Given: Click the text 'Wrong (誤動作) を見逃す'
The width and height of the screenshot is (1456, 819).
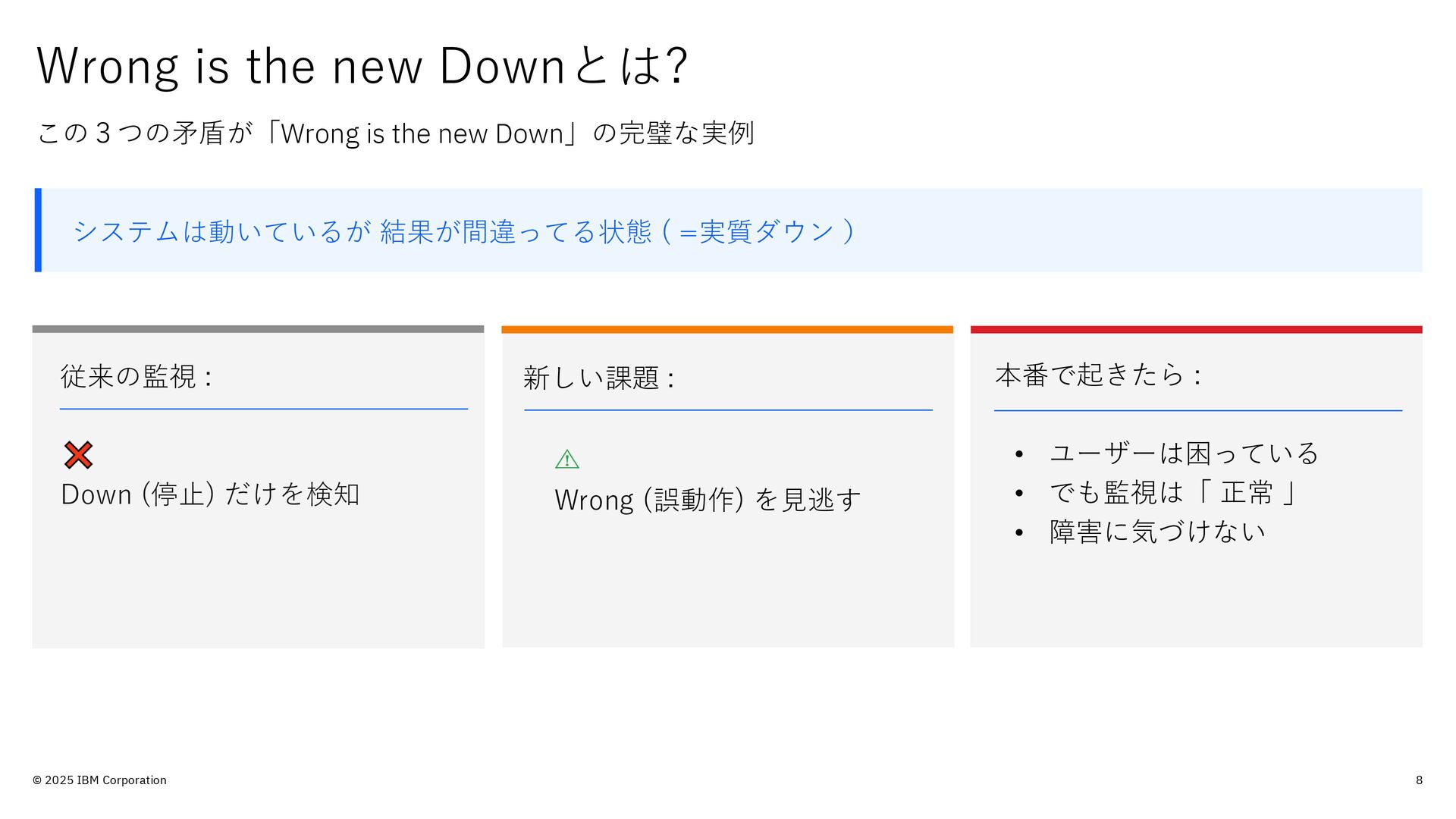Looking at the screenshot, I should point(708,500).
